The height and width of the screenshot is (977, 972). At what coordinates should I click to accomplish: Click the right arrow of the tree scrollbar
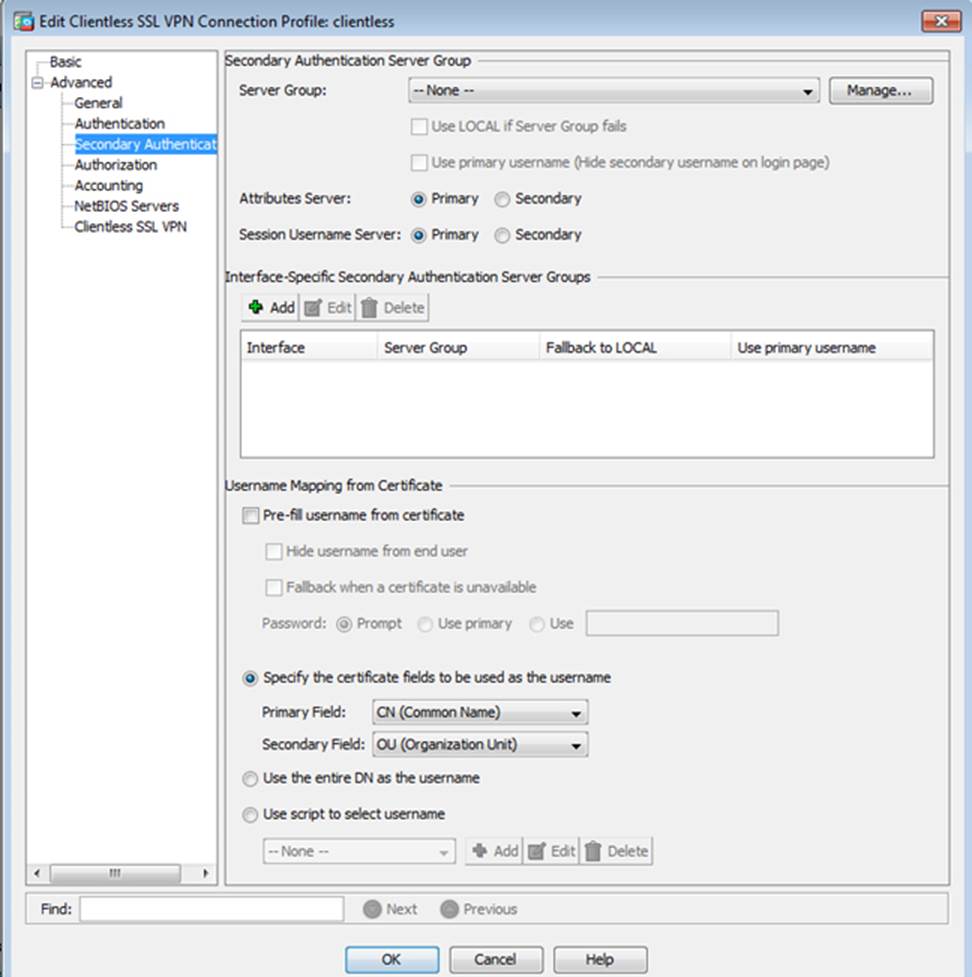click(x=206, y=873)
